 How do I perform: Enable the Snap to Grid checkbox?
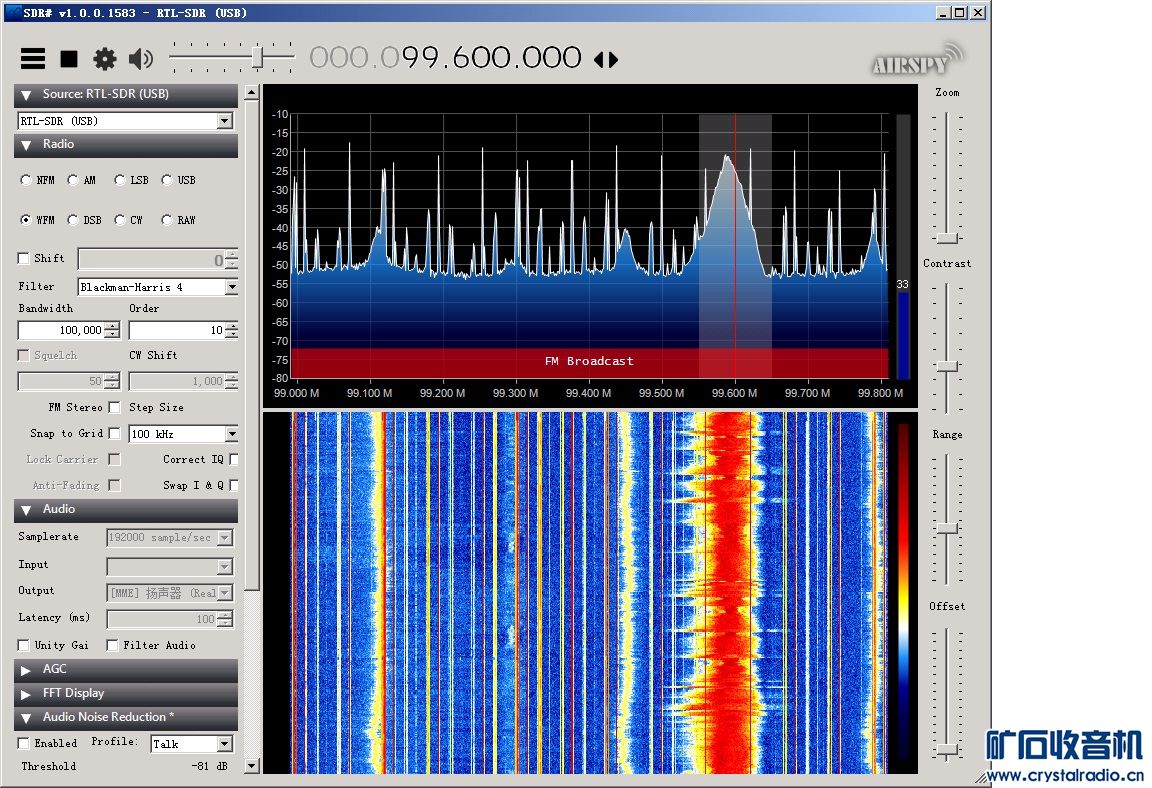114,434
